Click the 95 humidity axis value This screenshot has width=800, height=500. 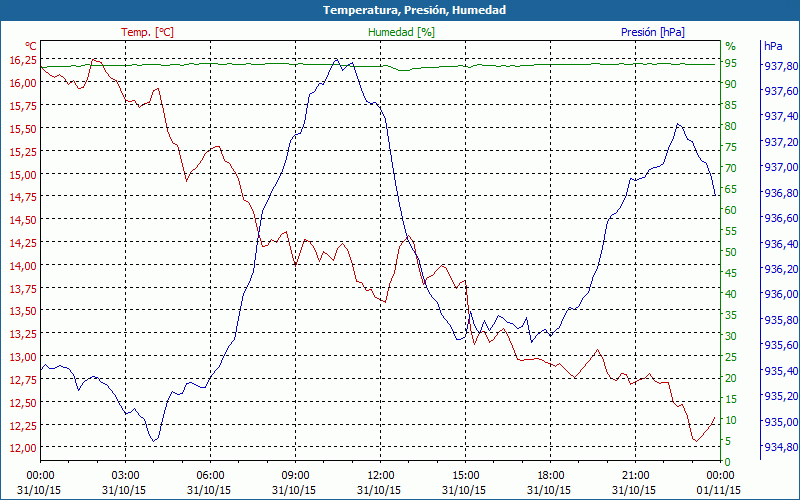pos(731,63)
